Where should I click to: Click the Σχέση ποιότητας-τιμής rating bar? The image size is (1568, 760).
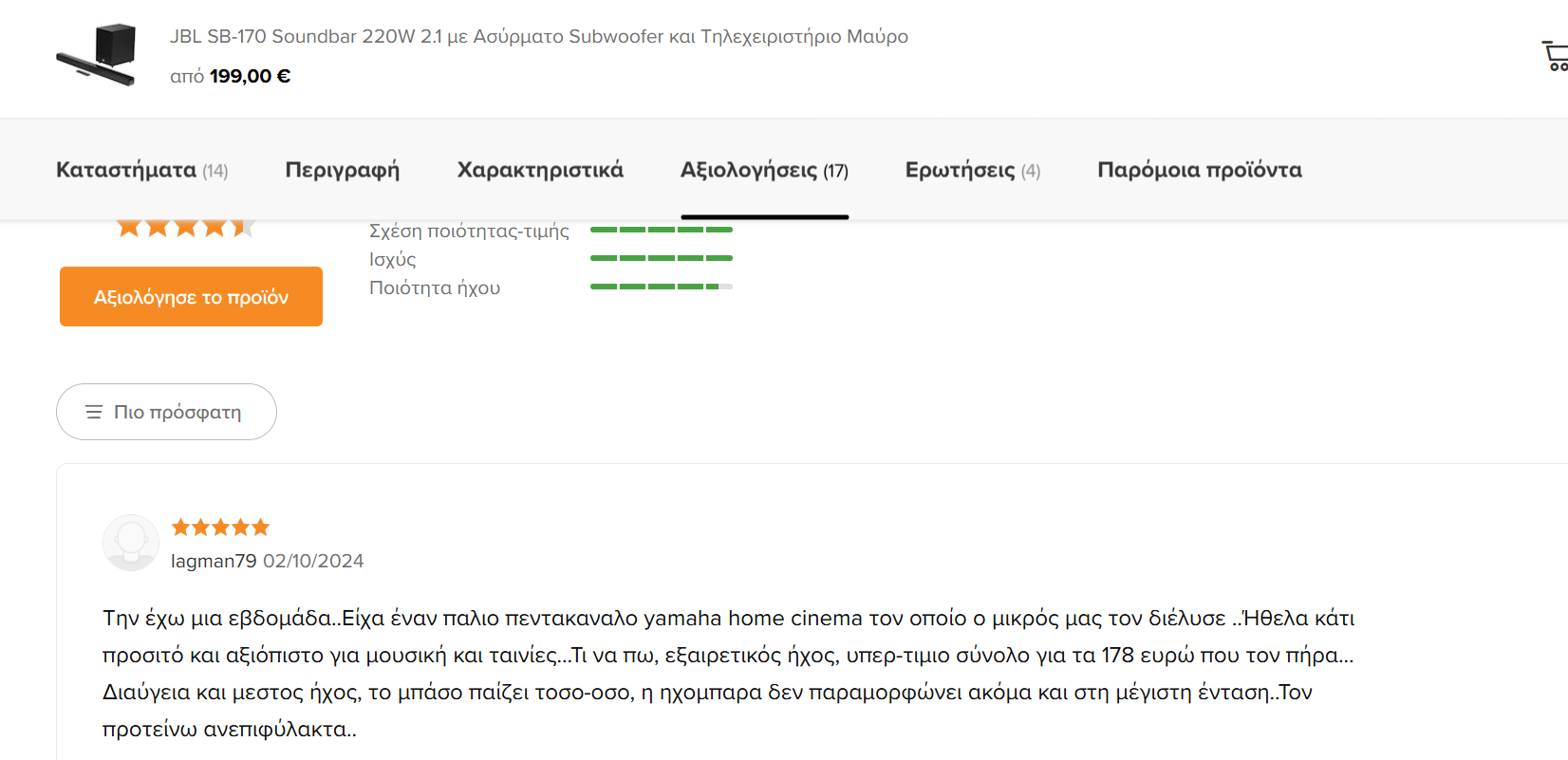[661, 230]
